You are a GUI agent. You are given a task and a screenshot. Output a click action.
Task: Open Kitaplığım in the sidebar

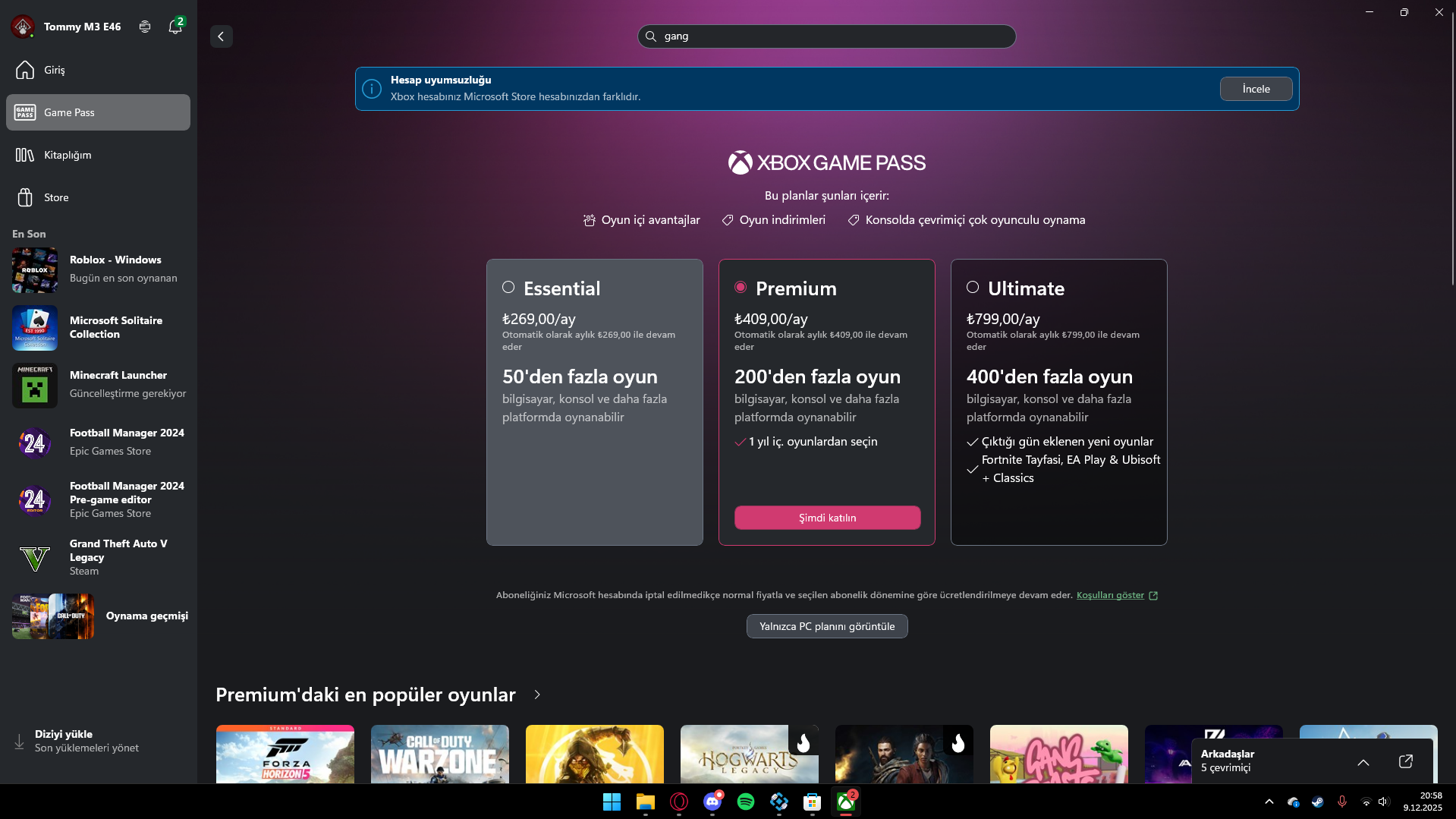pos(99,155)
